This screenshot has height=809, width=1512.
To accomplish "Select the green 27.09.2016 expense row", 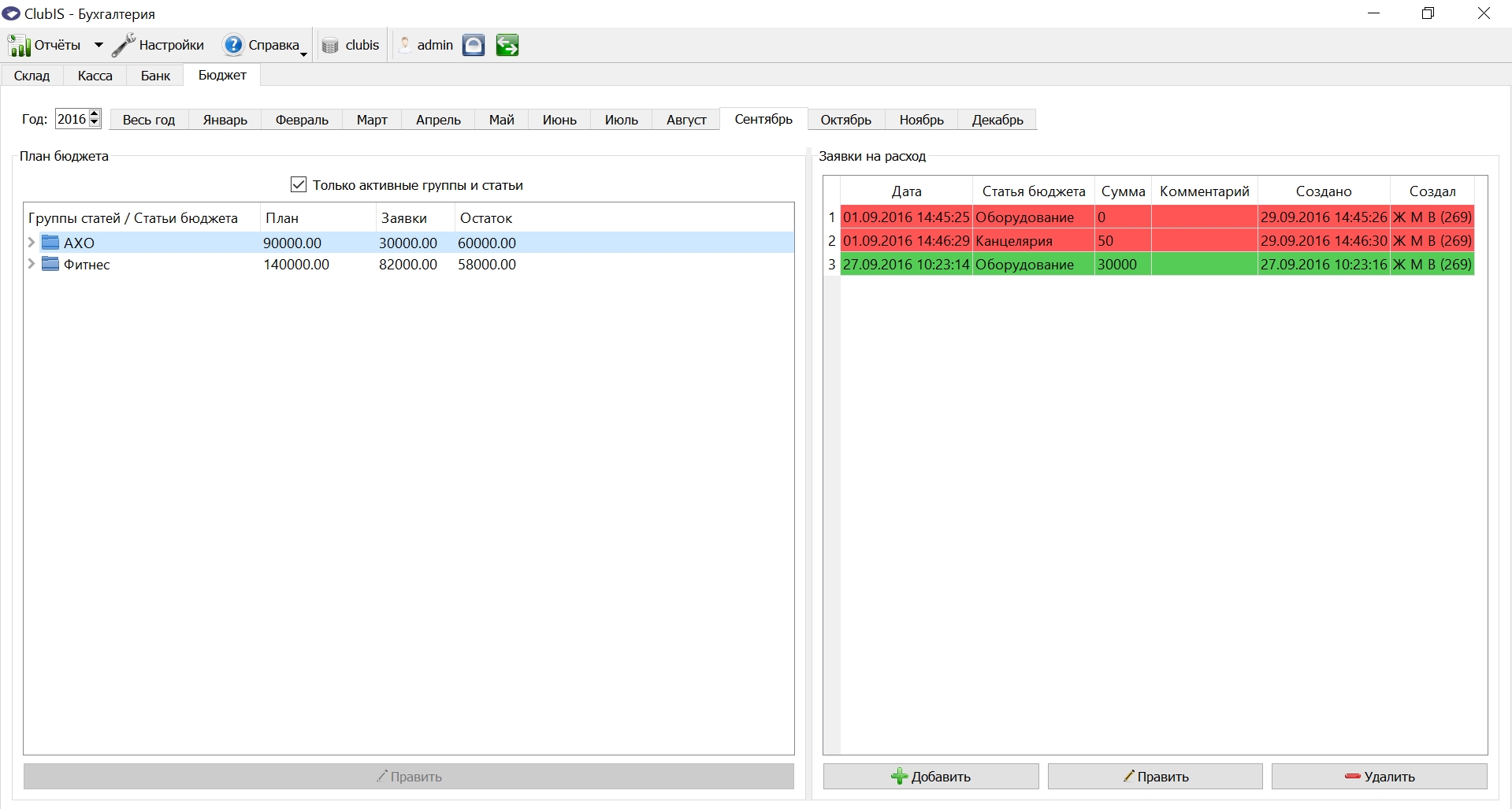I will [1157, 265].
